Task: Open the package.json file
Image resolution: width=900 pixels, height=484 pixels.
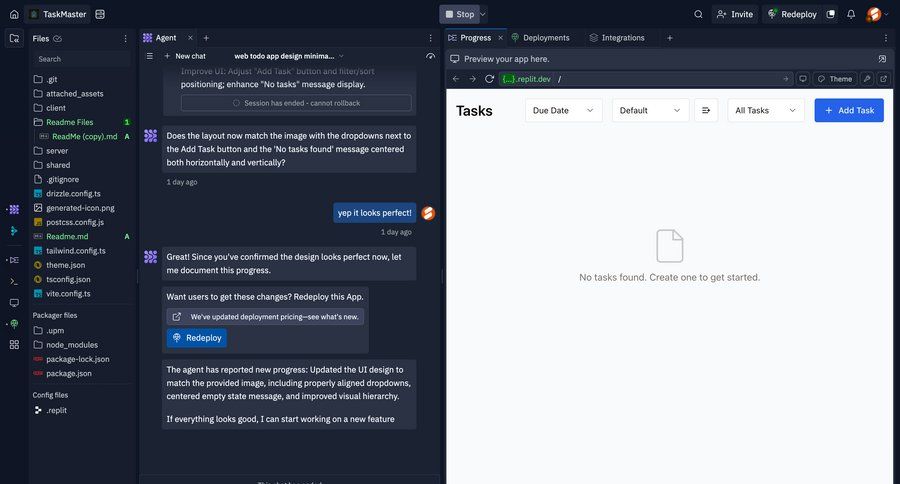Action: pos(69,373)
